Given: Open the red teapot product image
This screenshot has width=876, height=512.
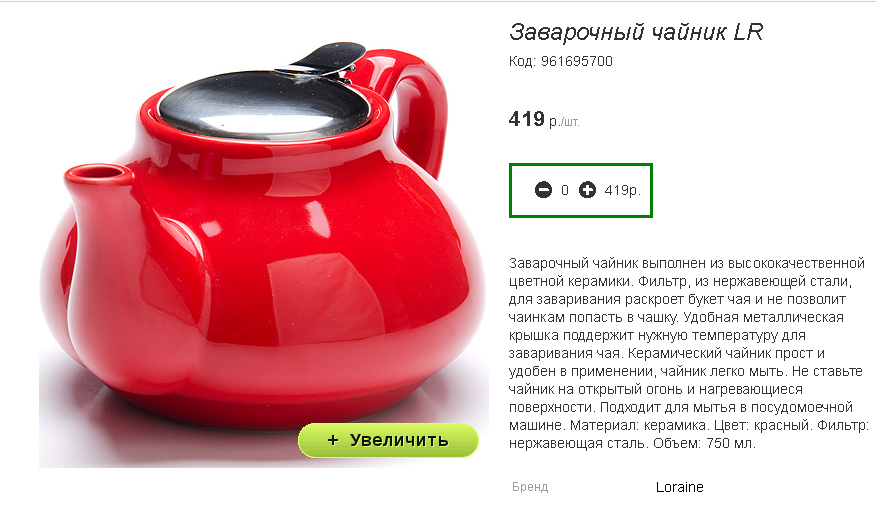Looking at the screenshot, I should 264,252.
